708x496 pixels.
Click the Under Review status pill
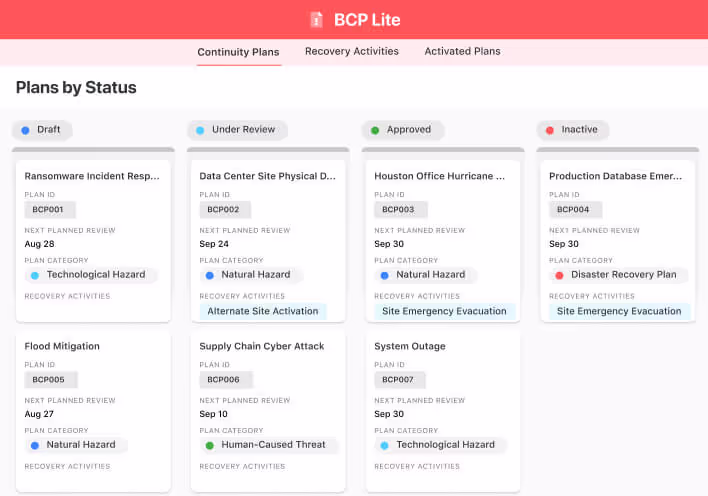237,130
